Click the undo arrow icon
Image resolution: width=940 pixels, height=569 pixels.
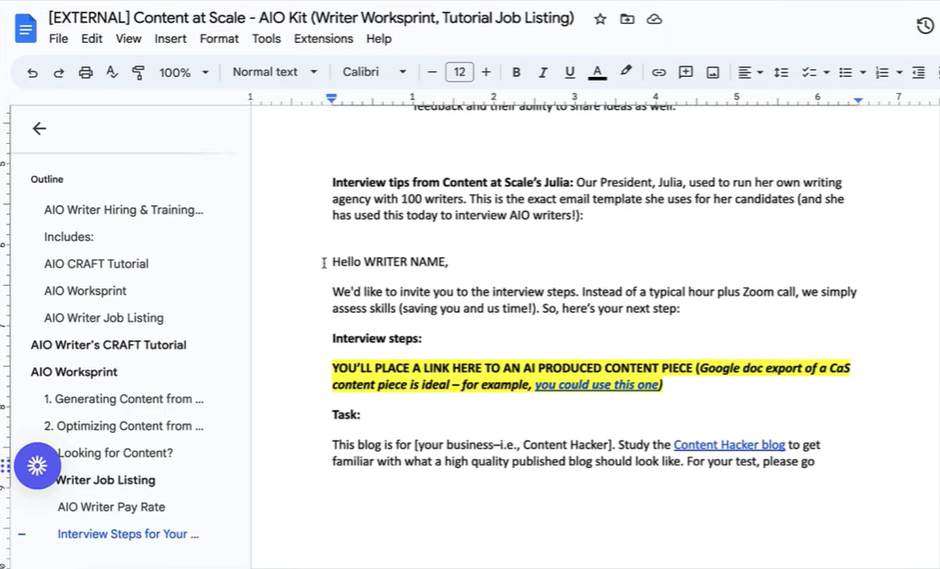pos(33,73)
